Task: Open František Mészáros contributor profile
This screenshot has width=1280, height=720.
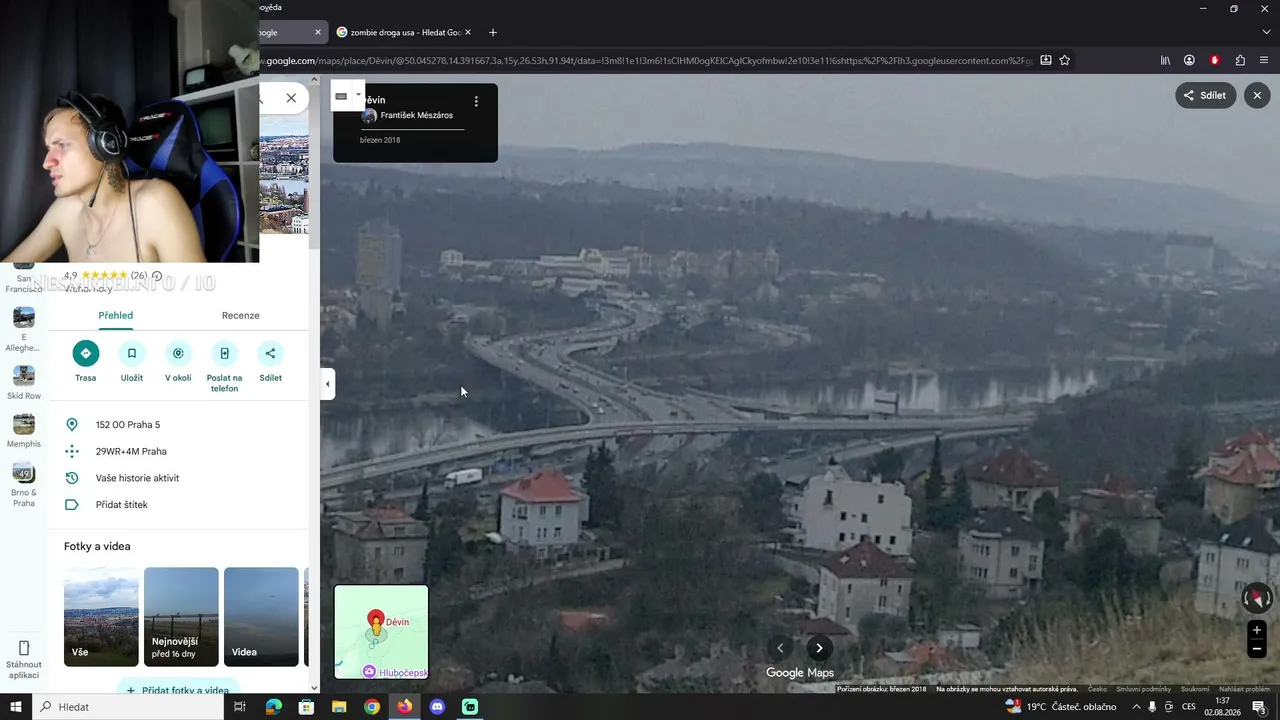Action: tap(416, 115)
